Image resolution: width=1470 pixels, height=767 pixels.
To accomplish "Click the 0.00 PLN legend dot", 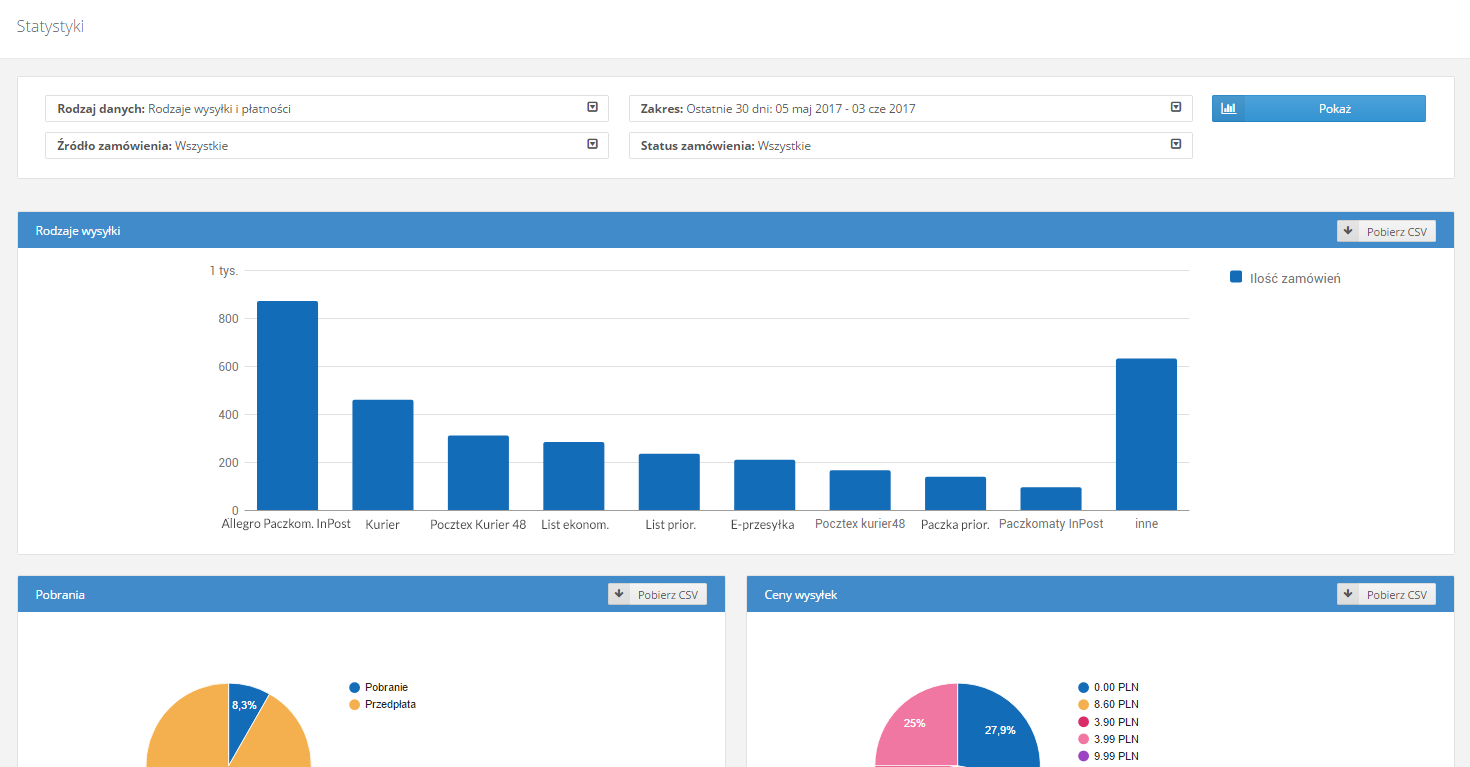I will coord(1083,687).
